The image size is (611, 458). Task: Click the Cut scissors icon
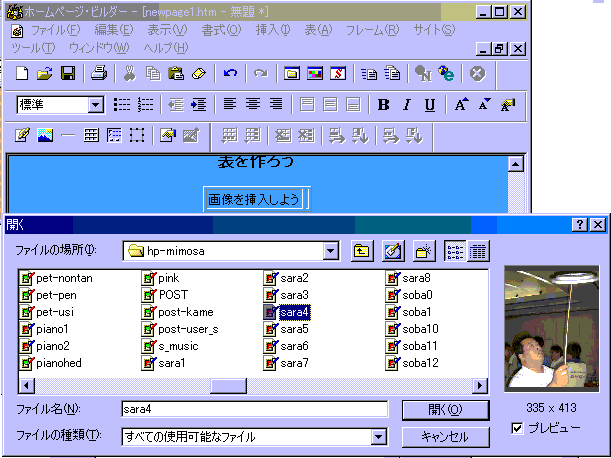coord(129,73)
